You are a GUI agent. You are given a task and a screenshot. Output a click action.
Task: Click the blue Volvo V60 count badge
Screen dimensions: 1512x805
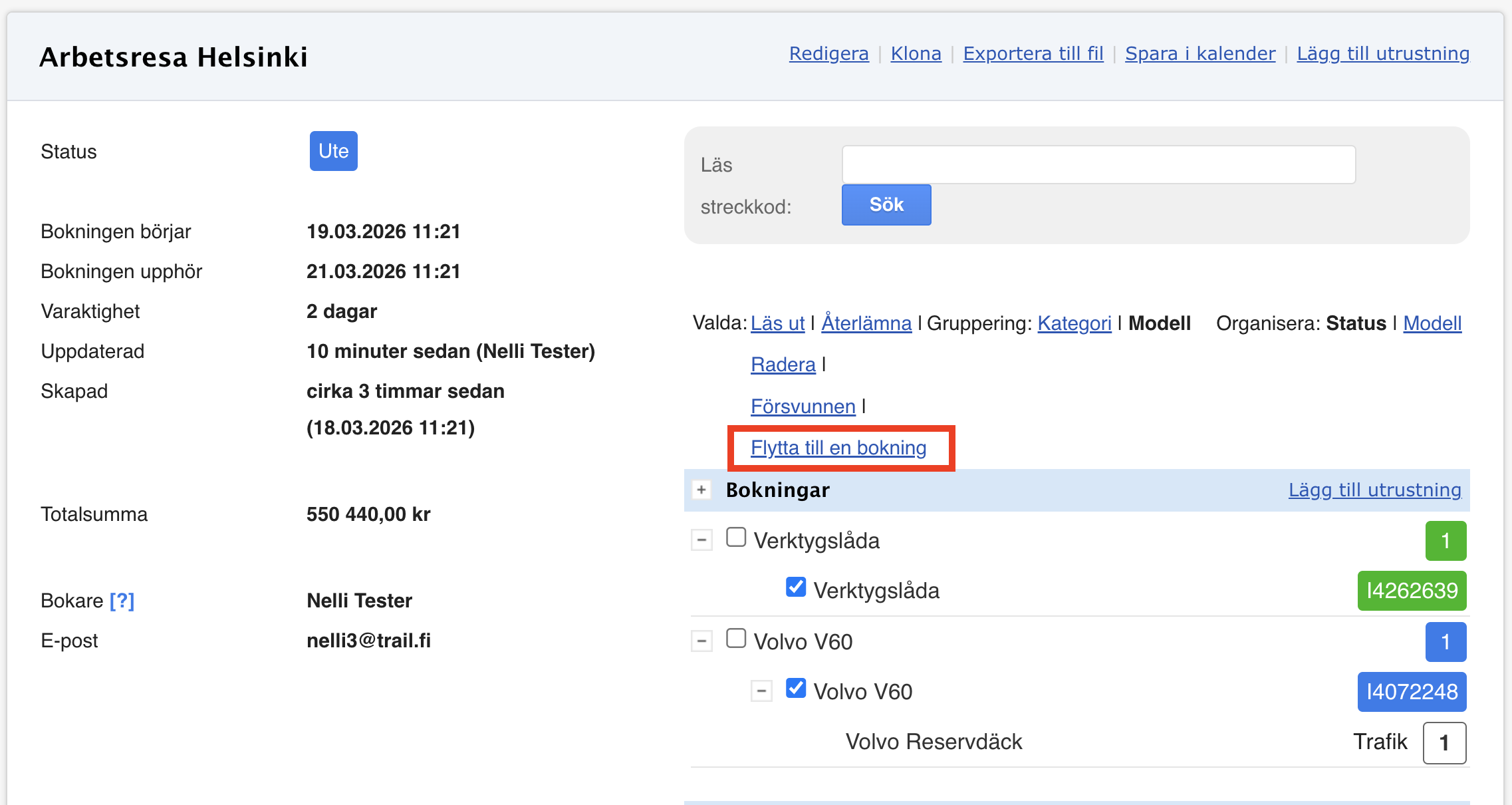1445,642
